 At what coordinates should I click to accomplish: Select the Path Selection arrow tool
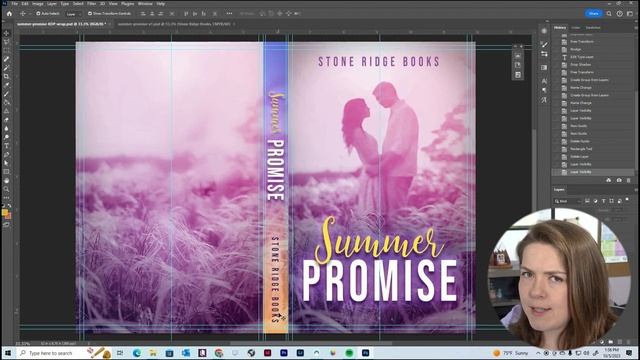[6, 163]
